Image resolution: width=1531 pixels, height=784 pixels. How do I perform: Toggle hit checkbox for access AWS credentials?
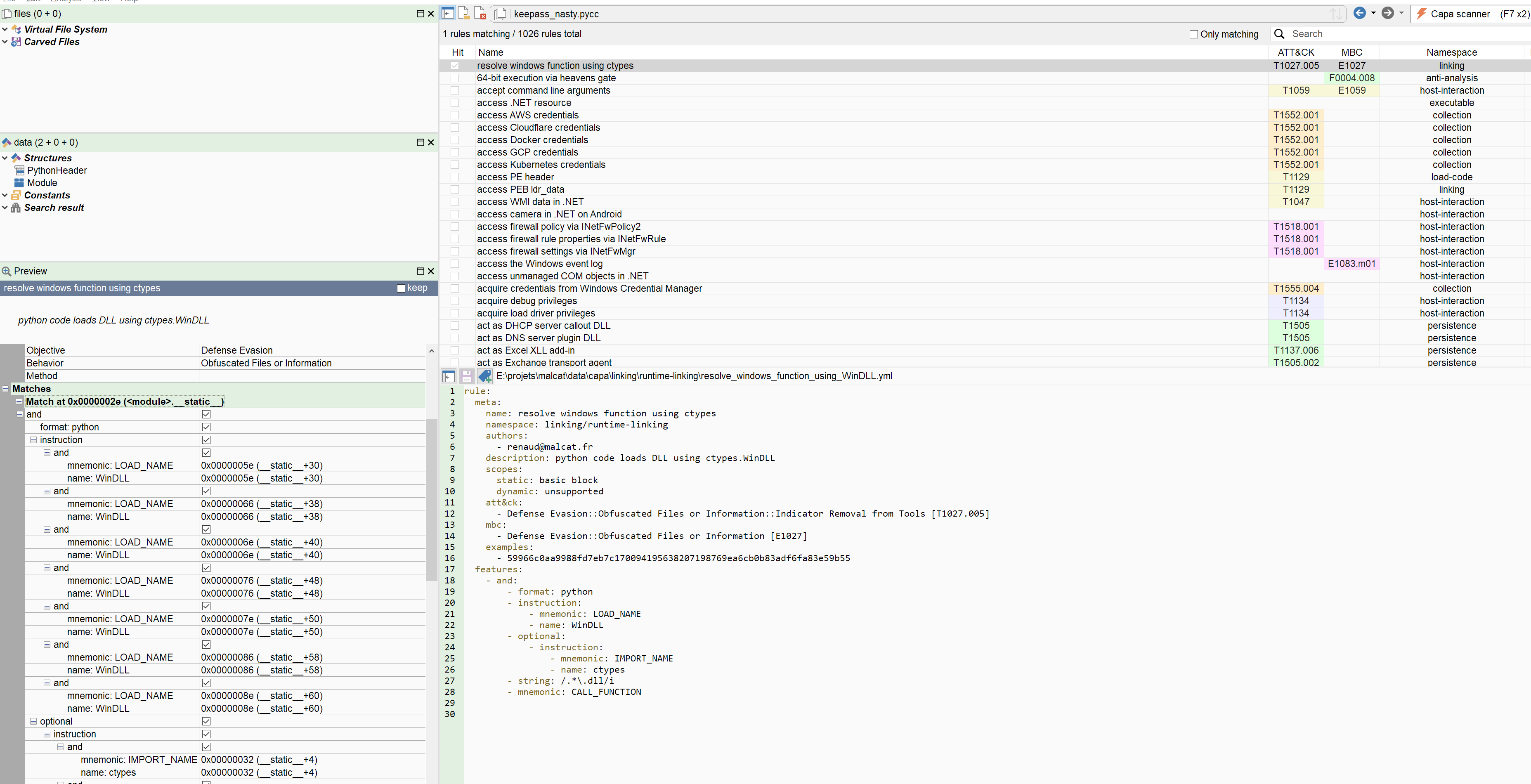pyautogui.click(x=455, y=115)
